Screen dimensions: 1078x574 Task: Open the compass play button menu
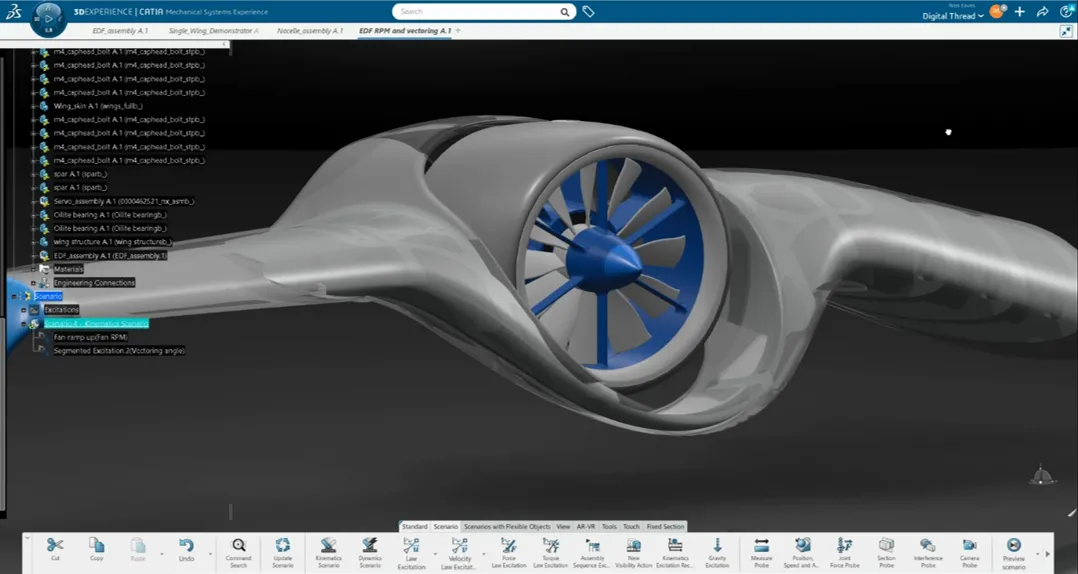[48, 19]
